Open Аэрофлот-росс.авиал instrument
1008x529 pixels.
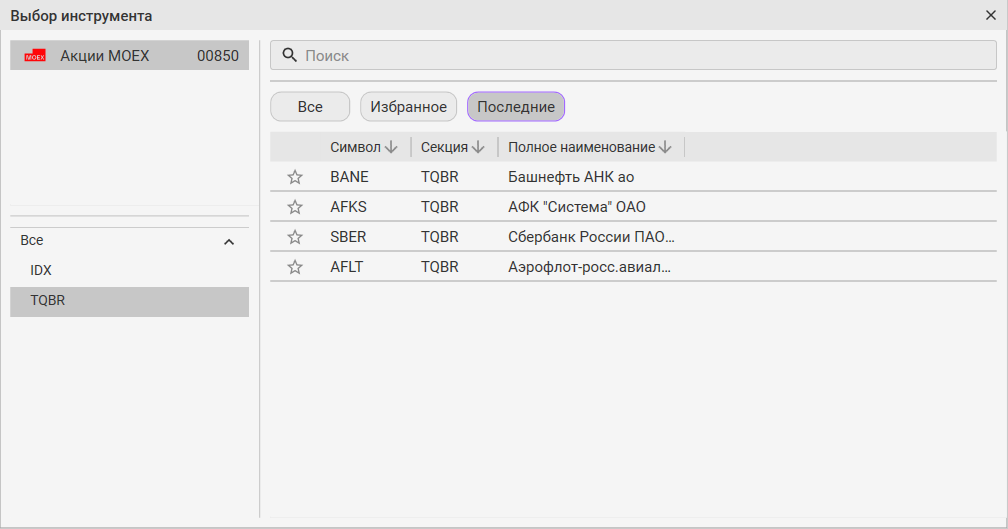coord(589,267)
